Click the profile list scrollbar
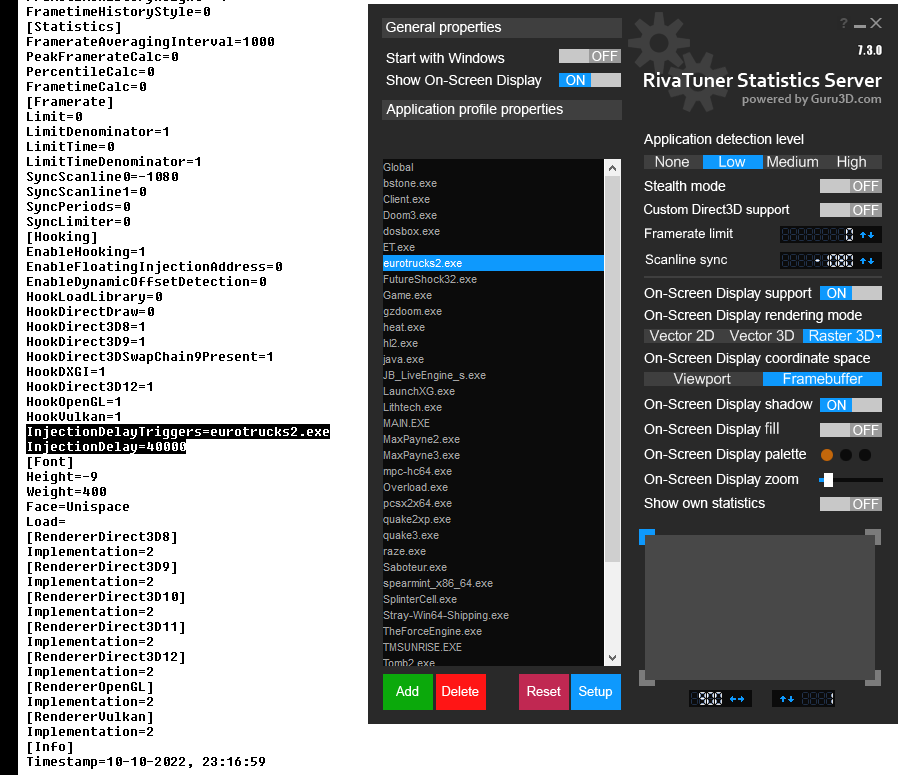Screen dimensions: 917x775 (x=612, y=368)
